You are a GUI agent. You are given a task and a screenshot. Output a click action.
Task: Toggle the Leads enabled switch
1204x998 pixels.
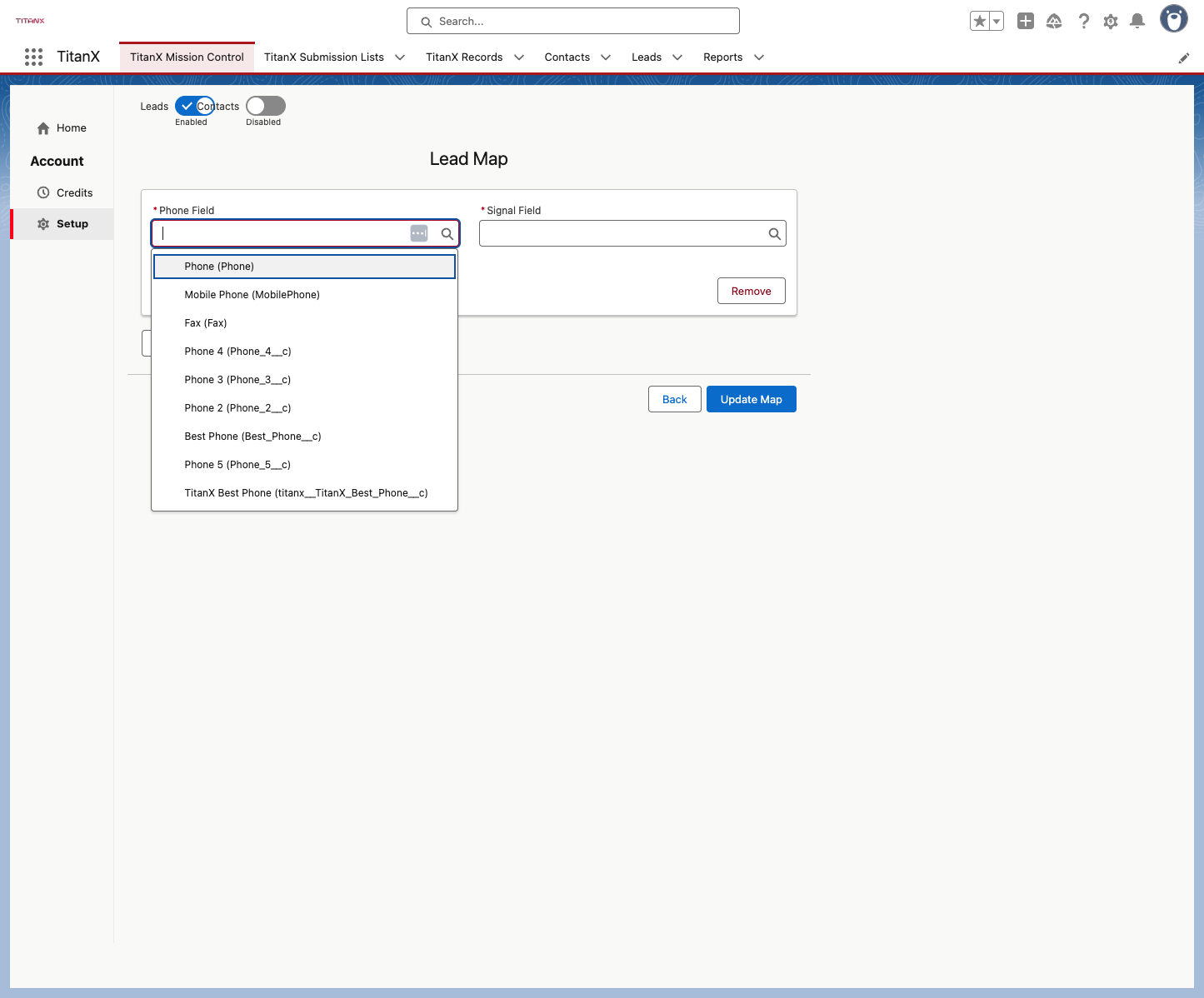point(195,106)
